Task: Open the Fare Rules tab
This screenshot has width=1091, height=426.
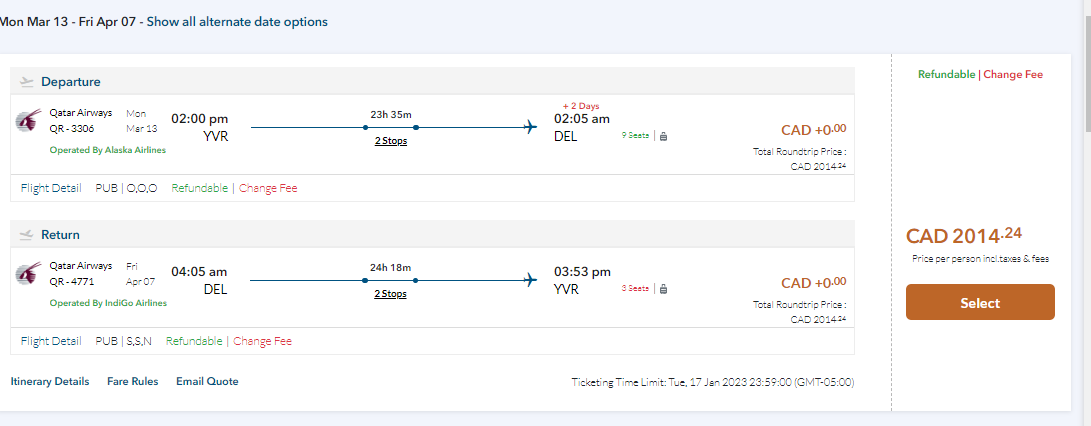Action: pos(132,381)
